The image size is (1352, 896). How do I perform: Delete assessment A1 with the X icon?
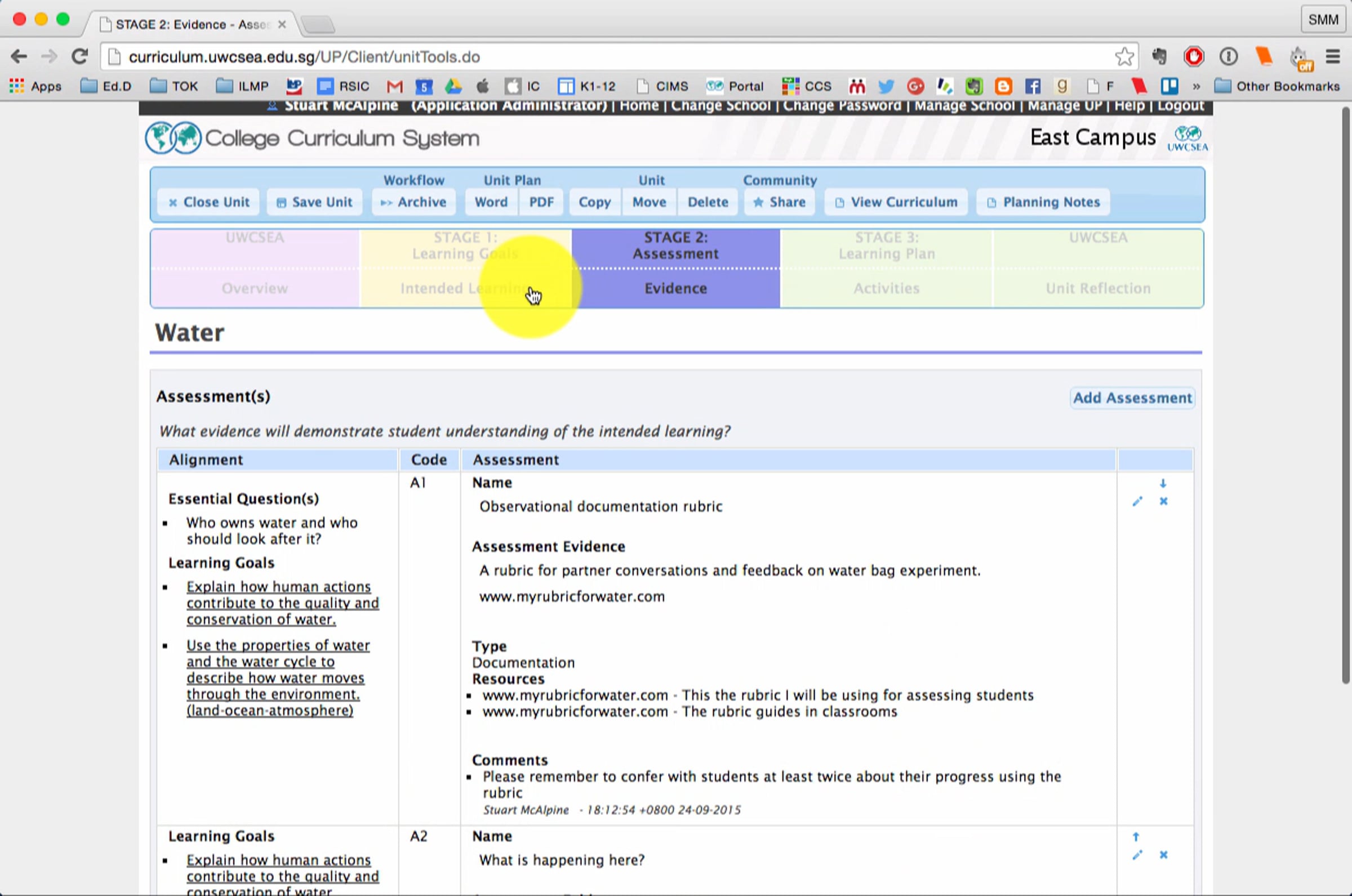tap(1163, 501)
